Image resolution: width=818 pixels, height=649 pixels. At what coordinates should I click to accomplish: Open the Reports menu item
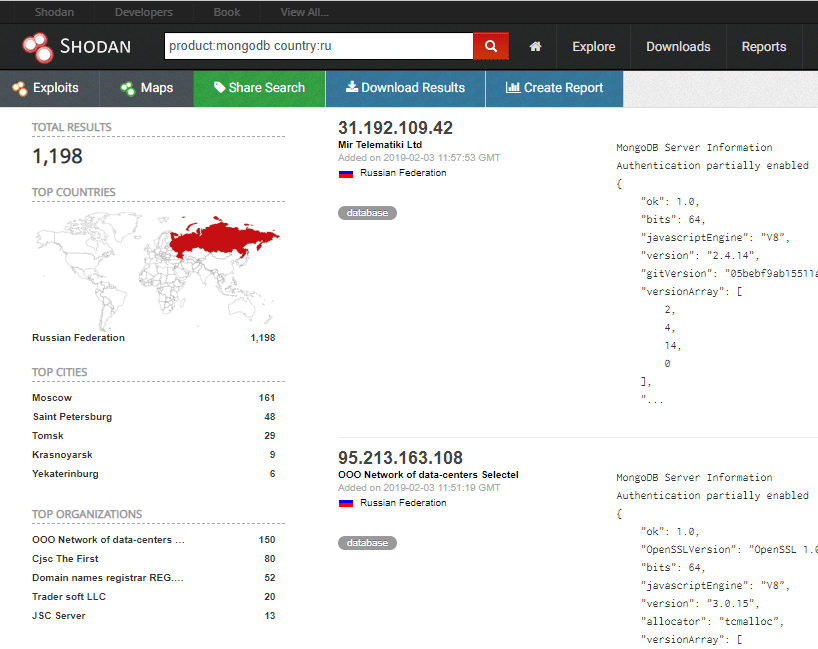(764, 47)
